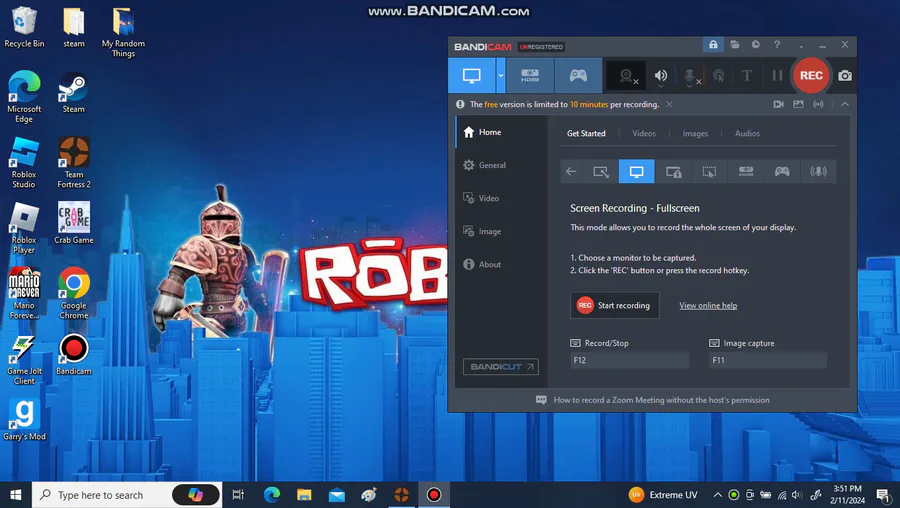Open Task View on taskbar
This screenshot has width=900, height=508.
[238, 495]
